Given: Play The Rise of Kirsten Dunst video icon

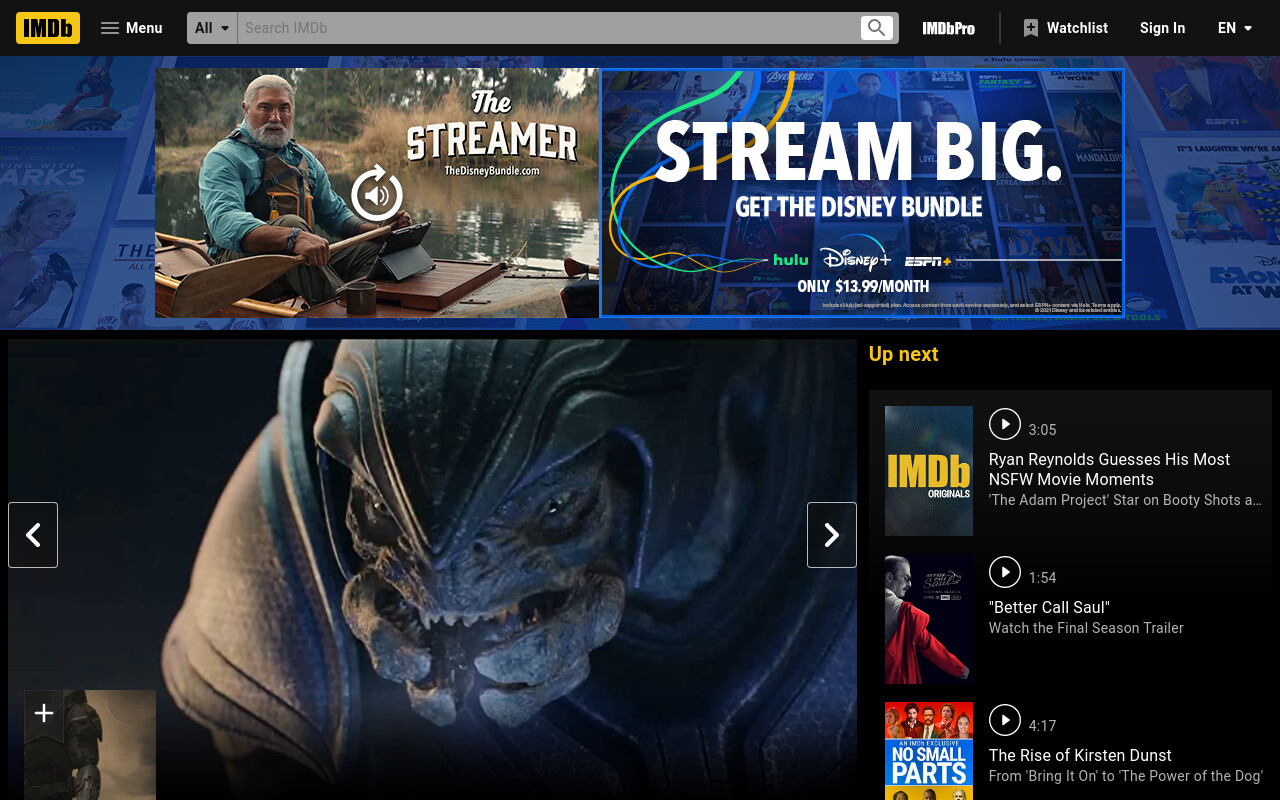Looking at the screenshot, I should (1005, 720).
